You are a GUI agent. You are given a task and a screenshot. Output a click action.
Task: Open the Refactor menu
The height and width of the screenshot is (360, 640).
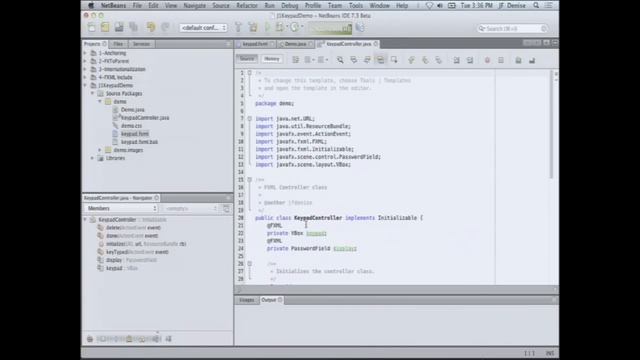tap(247, 6)
